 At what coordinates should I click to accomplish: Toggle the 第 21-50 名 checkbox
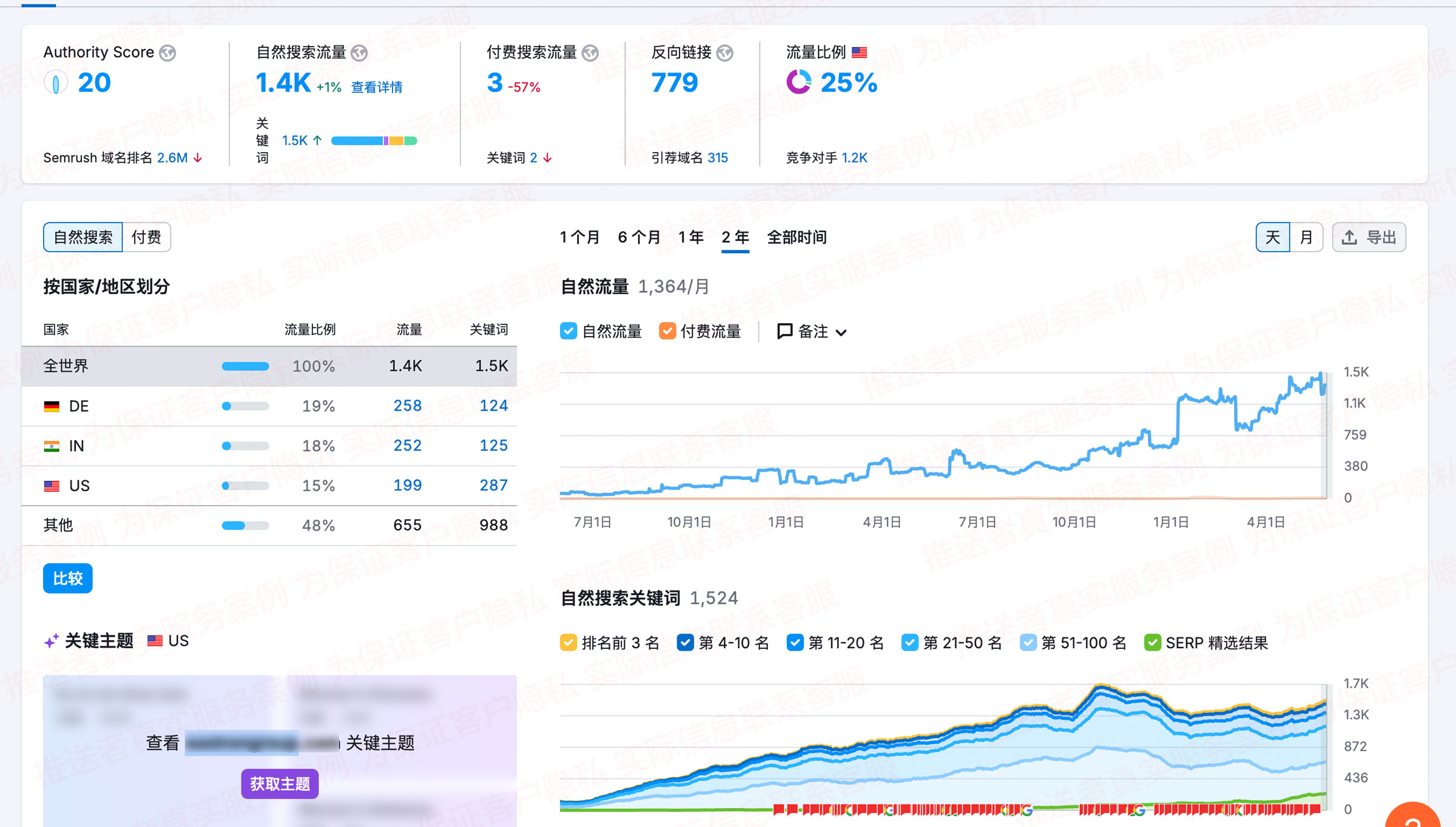pyautogui.click(x=910, y=643)
